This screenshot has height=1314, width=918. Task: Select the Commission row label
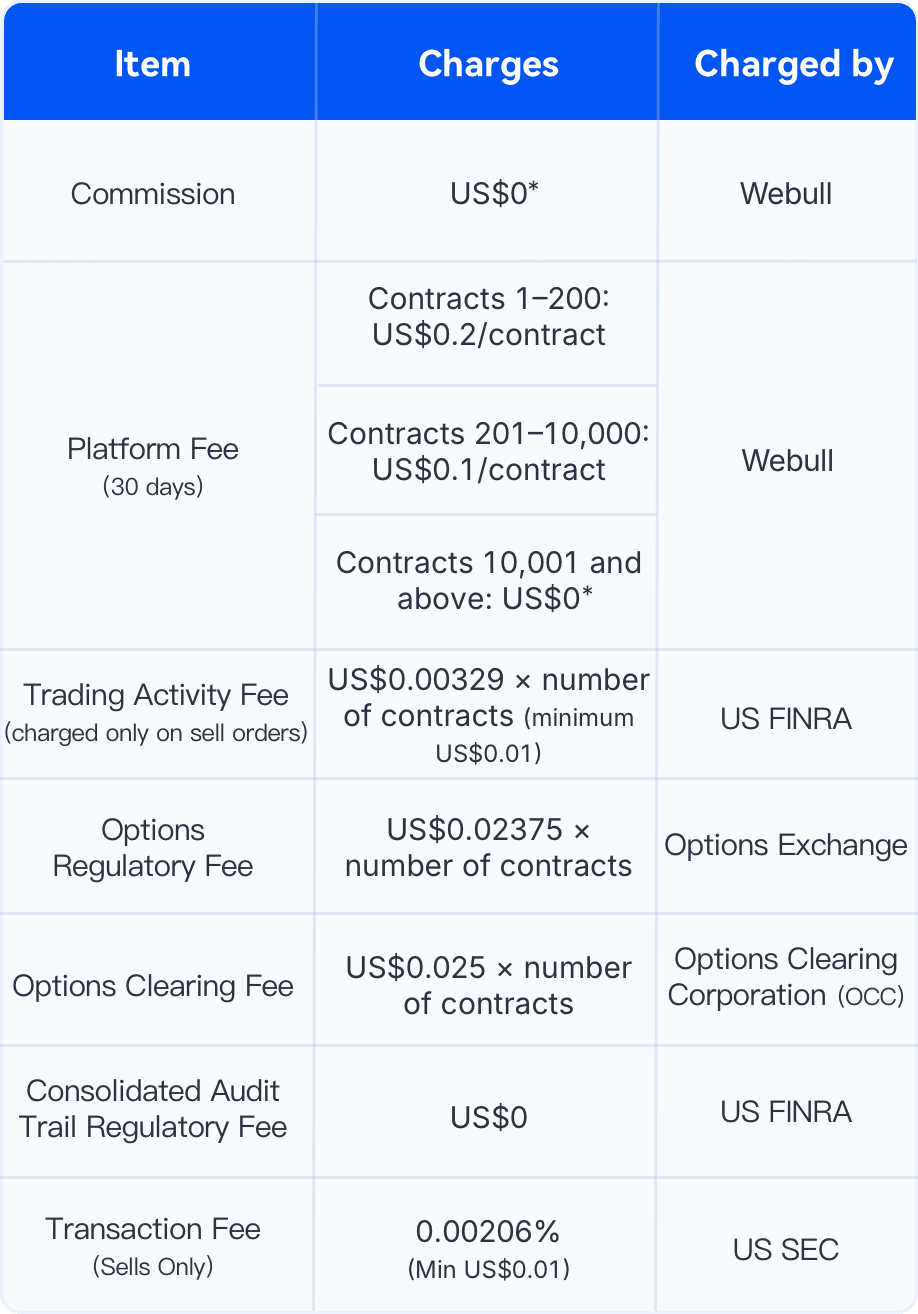(153, 193)
